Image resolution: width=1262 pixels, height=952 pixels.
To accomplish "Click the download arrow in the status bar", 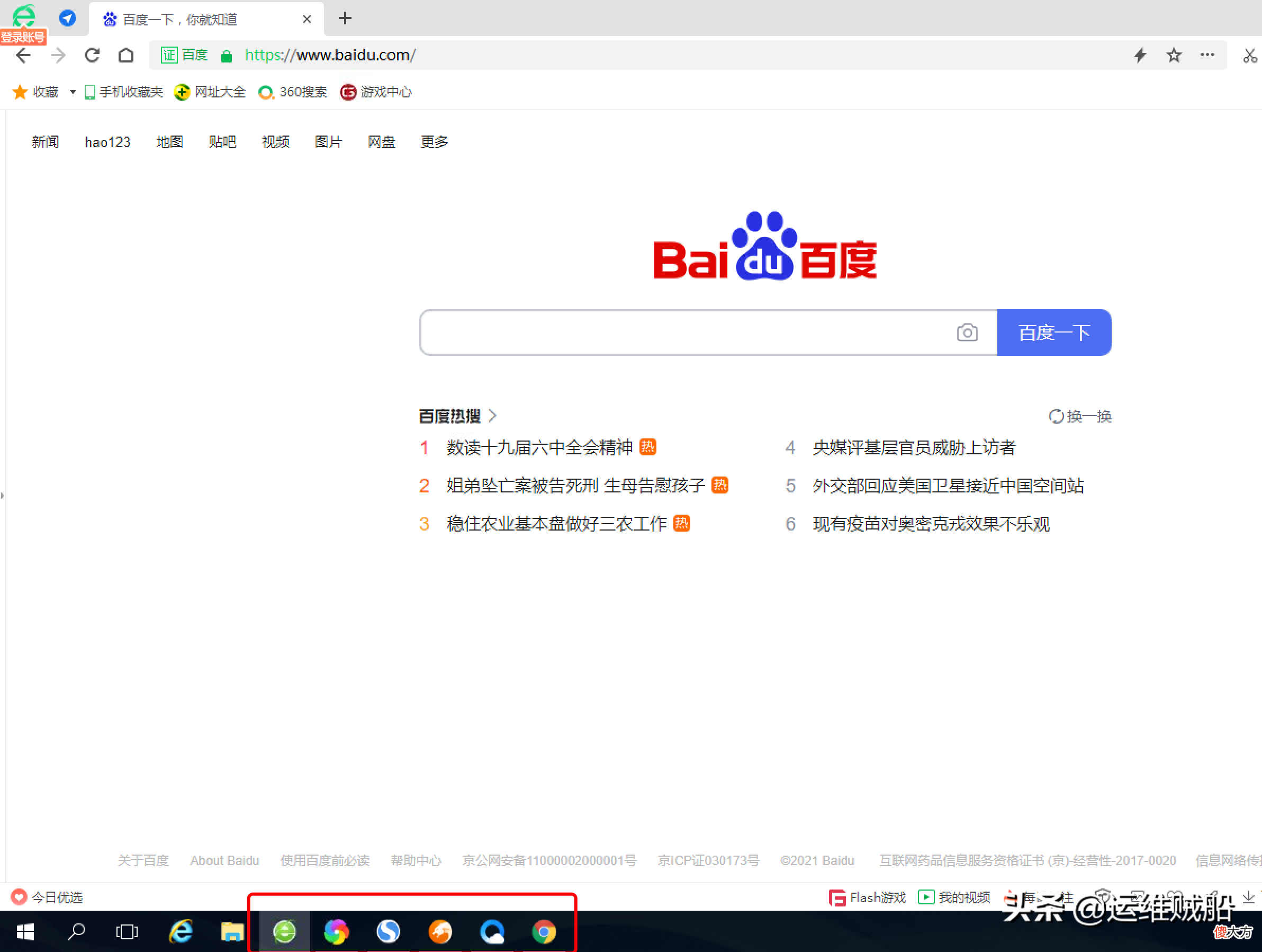I will pyautogui.click(x=1248, y=896).
